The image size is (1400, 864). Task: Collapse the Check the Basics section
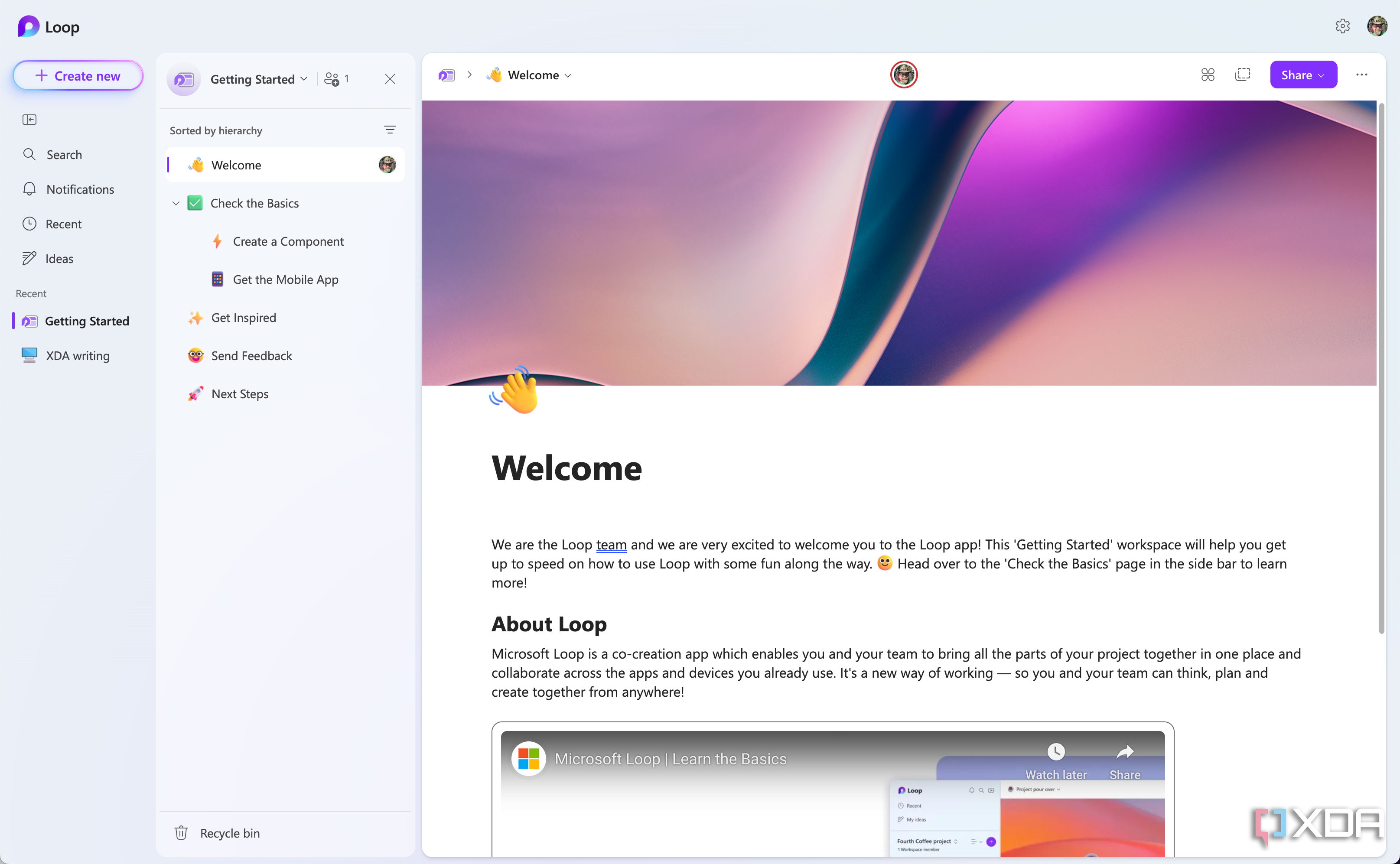(176, 203)
